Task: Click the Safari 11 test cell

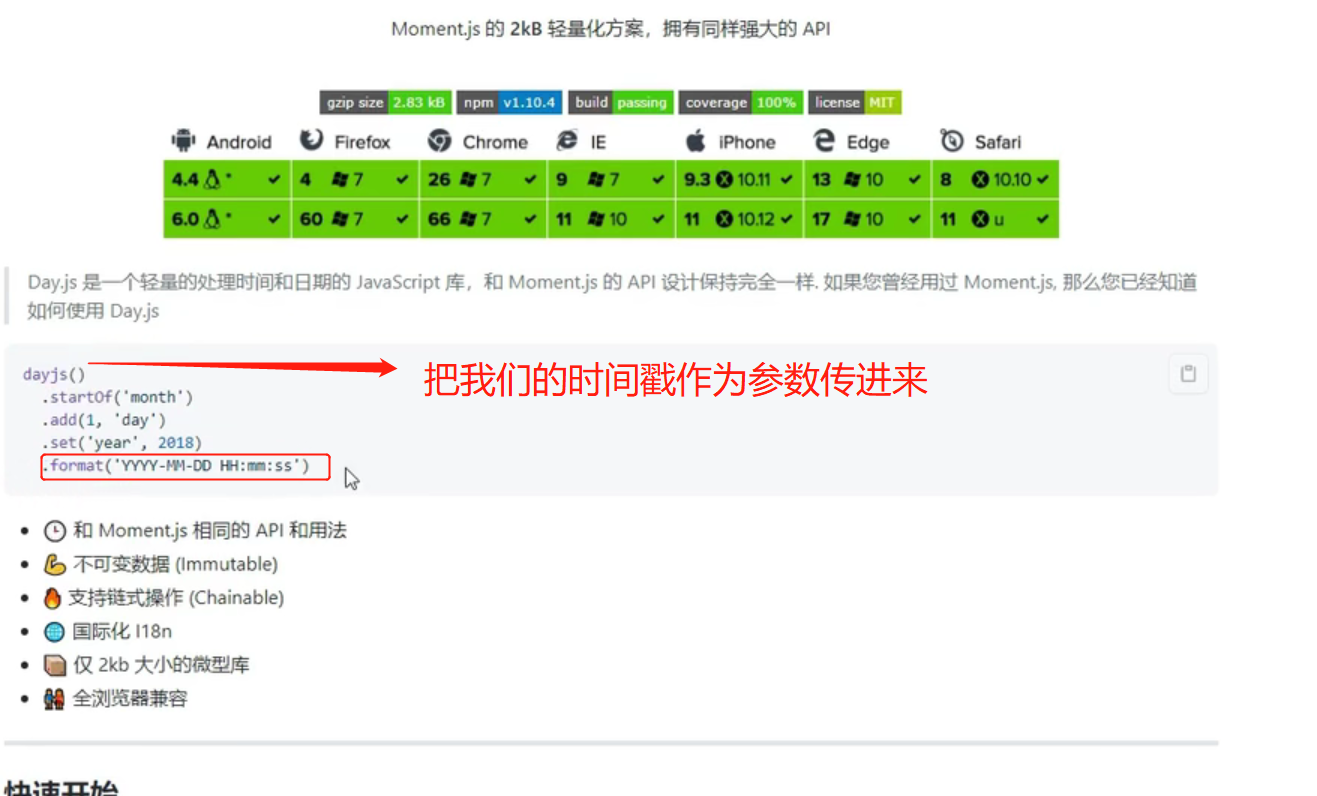Action: point(995,219)
